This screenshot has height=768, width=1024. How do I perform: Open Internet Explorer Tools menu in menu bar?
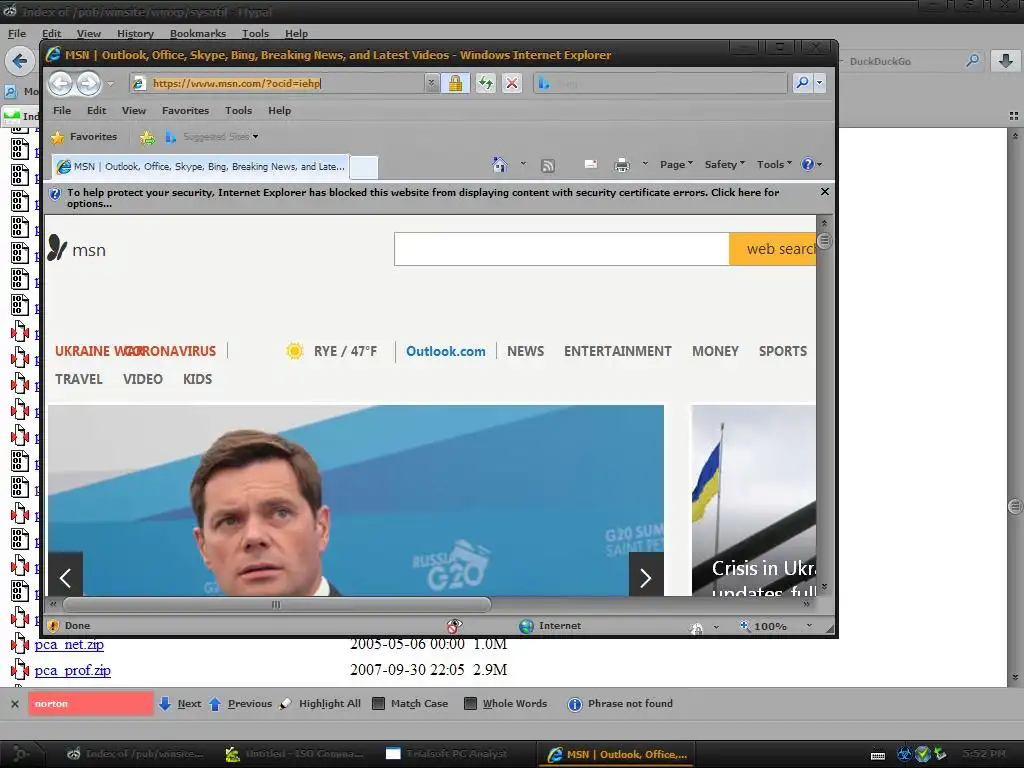(238, 110)
